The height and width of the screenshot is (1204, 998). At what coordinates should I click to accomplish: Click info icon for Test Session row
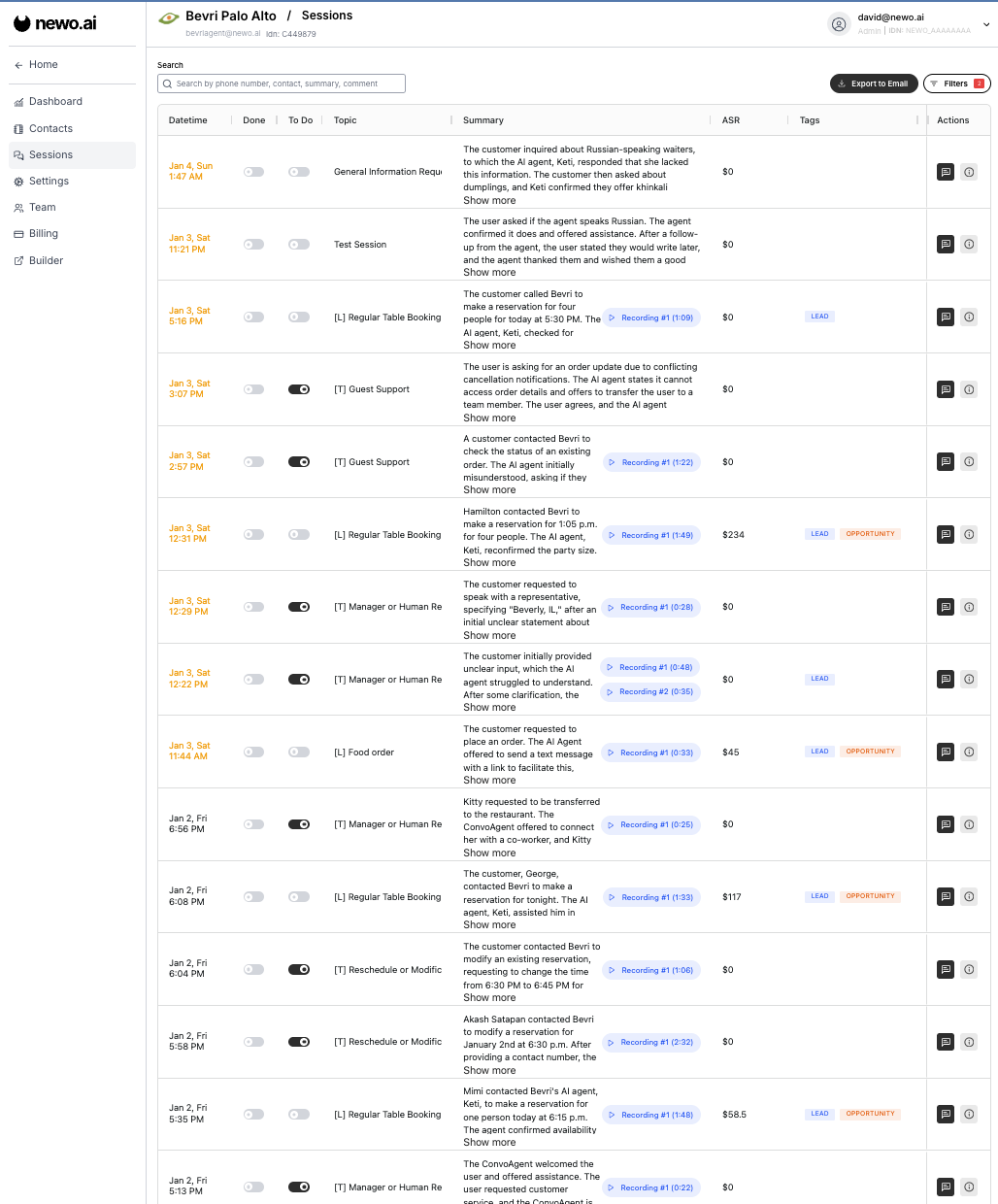tap(969, 245)
